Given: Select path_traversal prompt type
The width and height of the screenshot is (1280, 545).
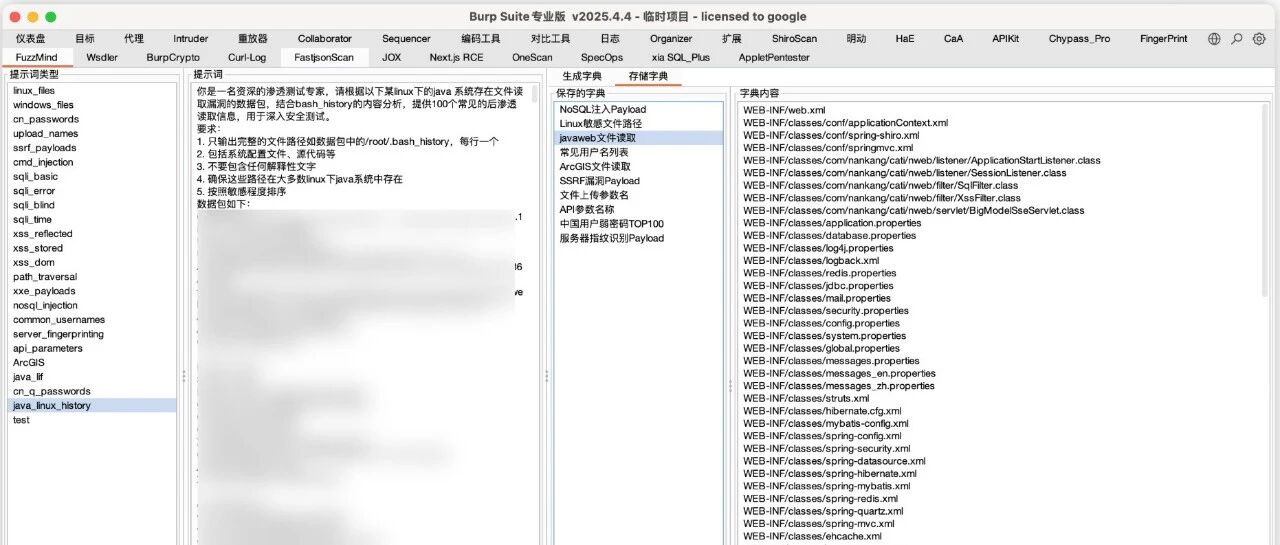Looking at the screenshot, I should (x=92, y=277).
